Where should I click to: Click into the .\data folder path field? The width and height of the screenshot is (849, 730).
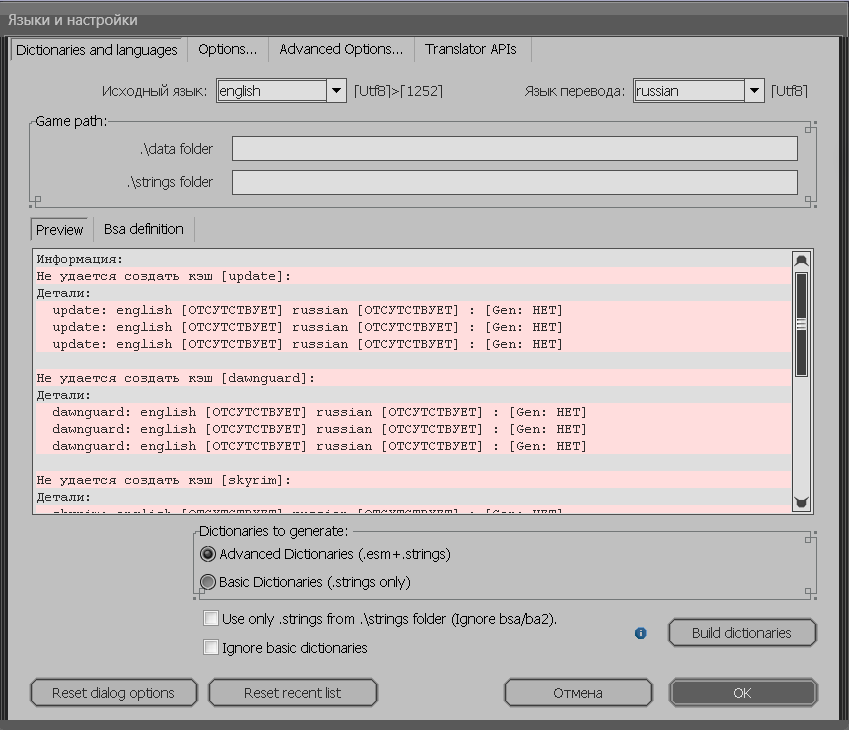click(x=514, y=149)
